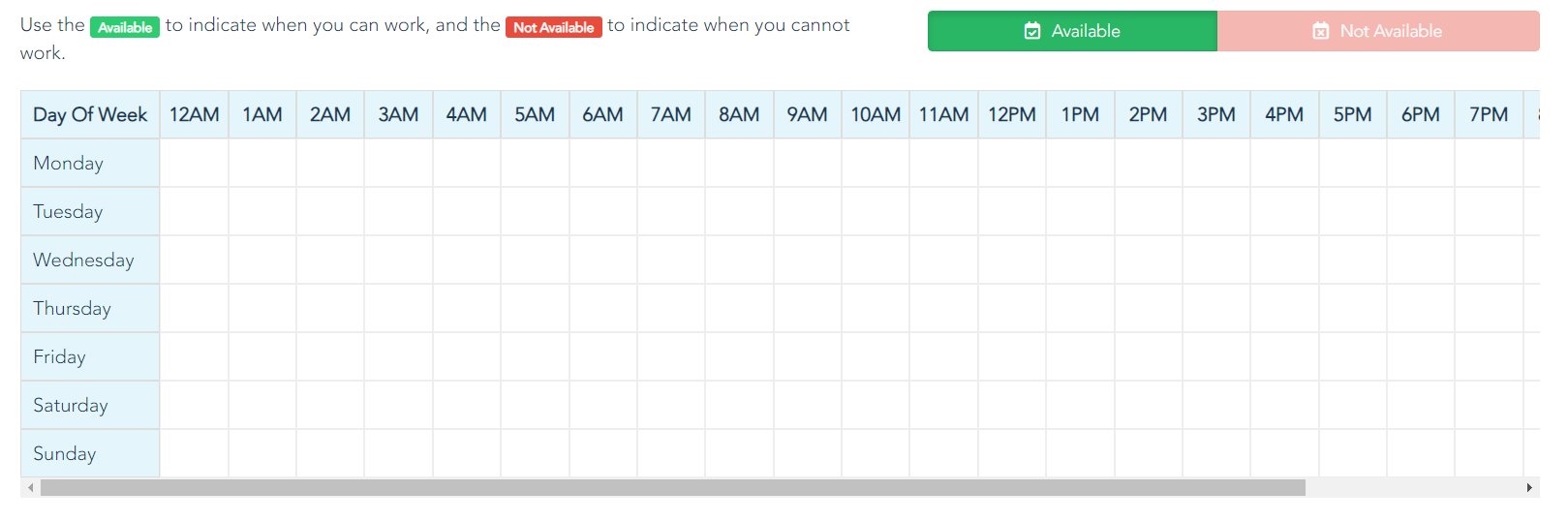Click the horizontal scrollbar thumb
This screenshot has height=522, width=1568.
coord(673,487)
